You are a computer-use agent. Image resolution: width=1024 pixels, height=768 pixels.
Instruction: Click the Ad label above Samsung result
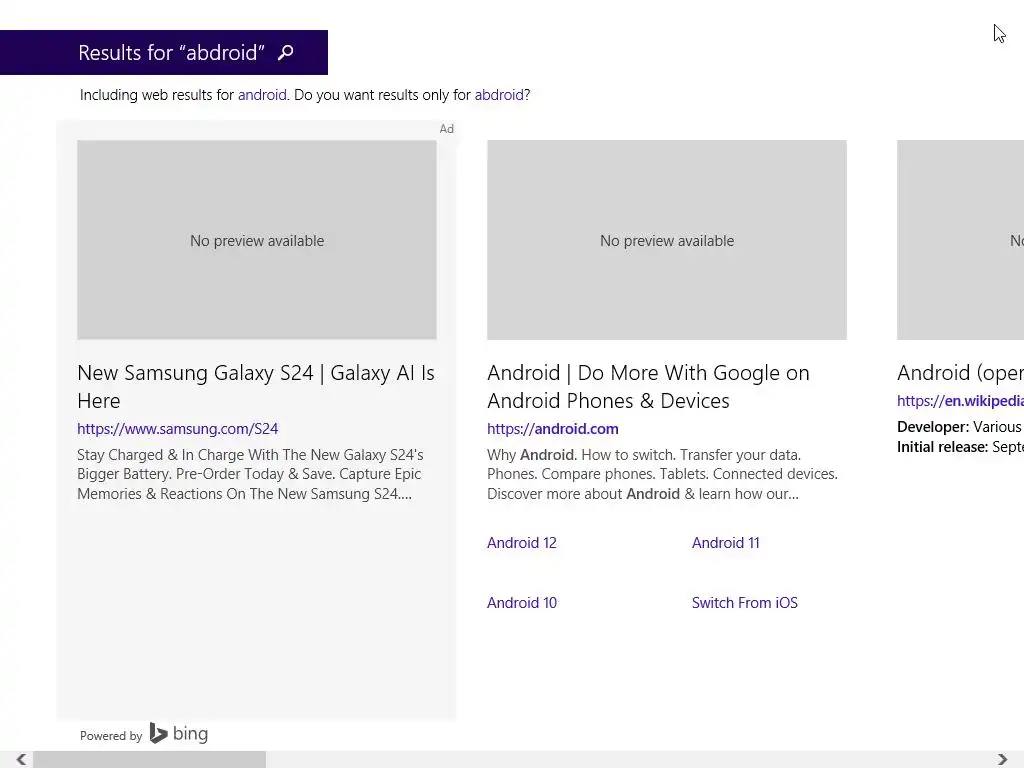click(447, 129)
